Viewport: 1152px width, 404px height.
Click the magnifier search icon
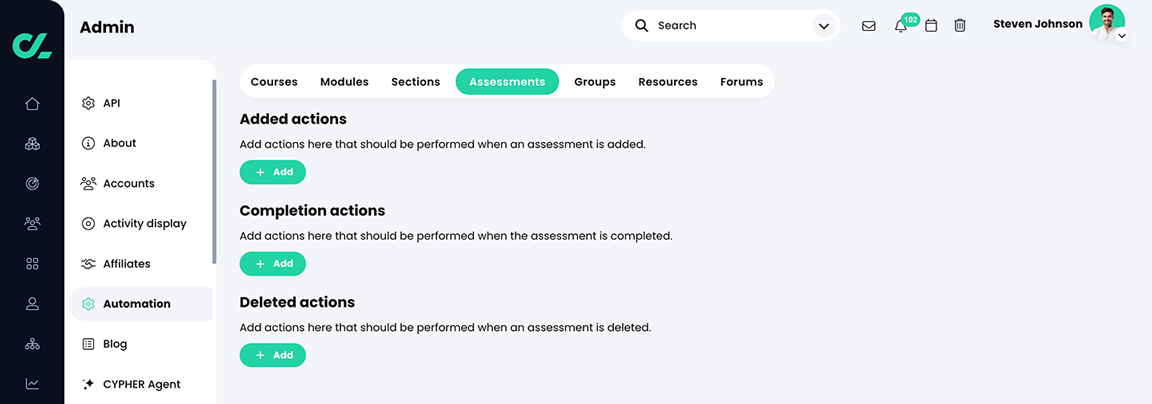click(x=641, y=26)
